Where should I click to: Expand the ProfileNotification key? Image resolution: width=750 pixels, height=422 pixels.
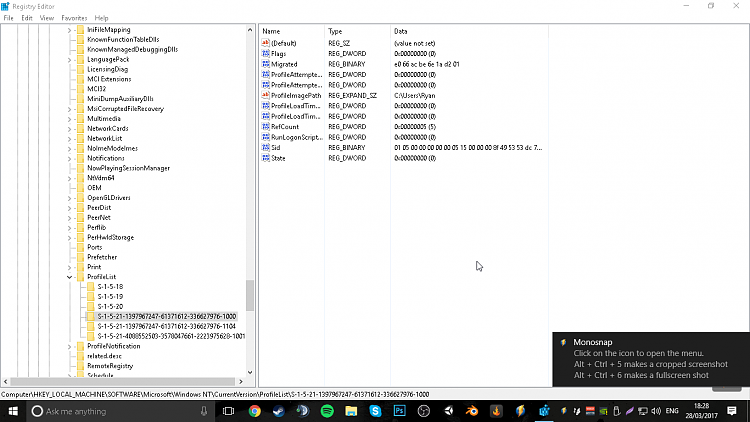click(x=69, y=346)
